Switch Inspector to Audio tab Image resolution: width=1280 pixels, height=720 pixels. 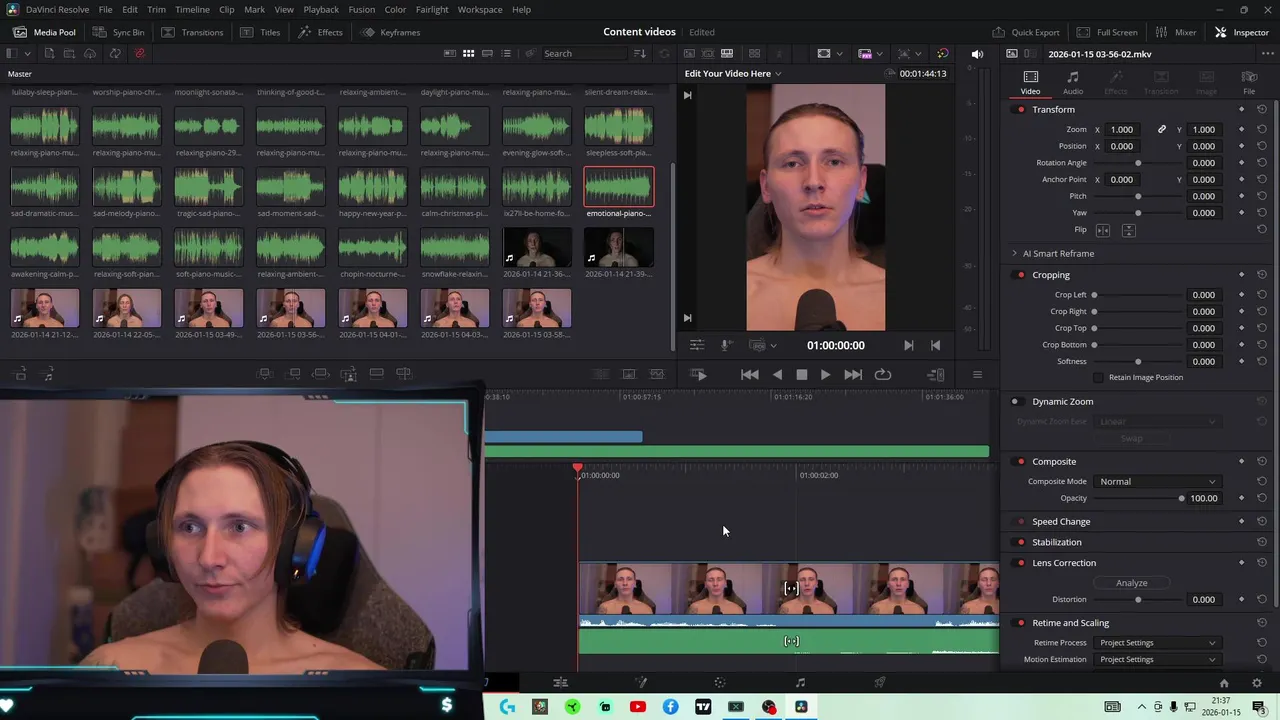[1073, 82]
